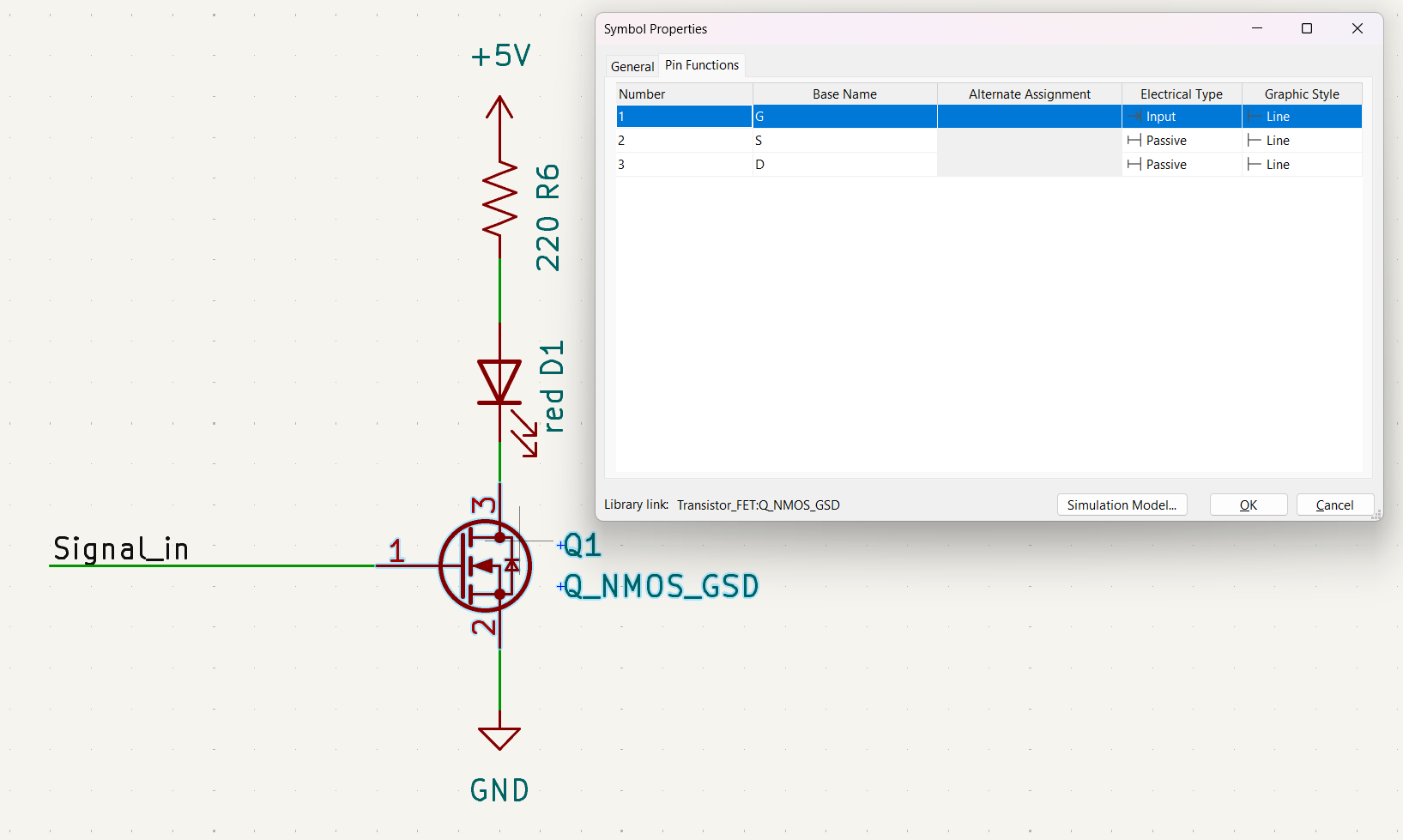Select the pin 2 row with name S

[684, 141]
